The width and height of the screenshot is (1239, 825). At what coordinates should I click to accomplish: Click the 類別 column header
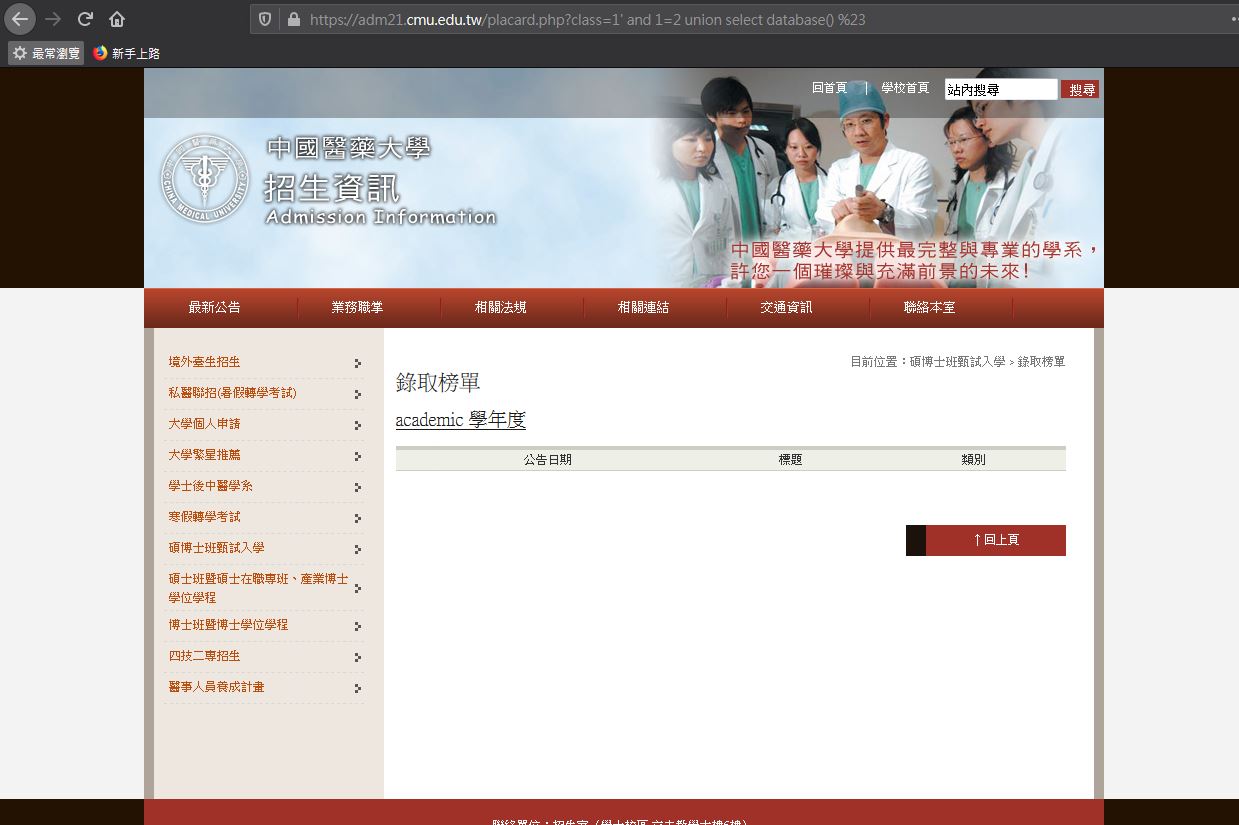[973, 460]
